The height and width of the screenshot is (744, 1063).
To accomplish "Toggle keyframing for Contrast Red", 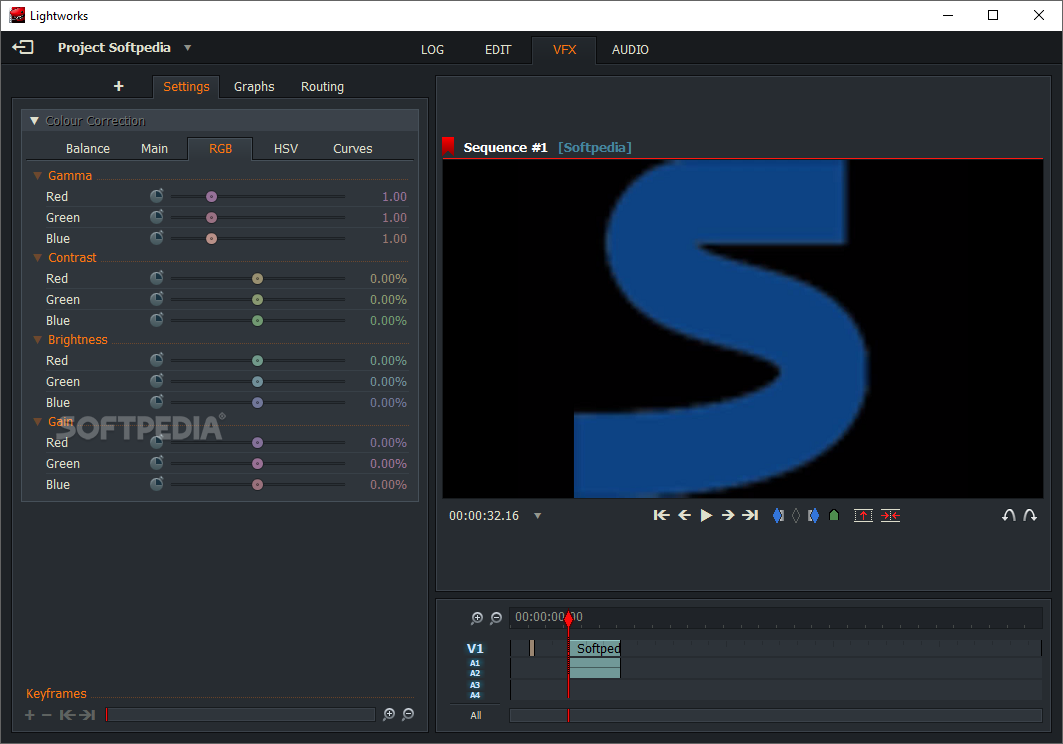I will coord(157,278).
